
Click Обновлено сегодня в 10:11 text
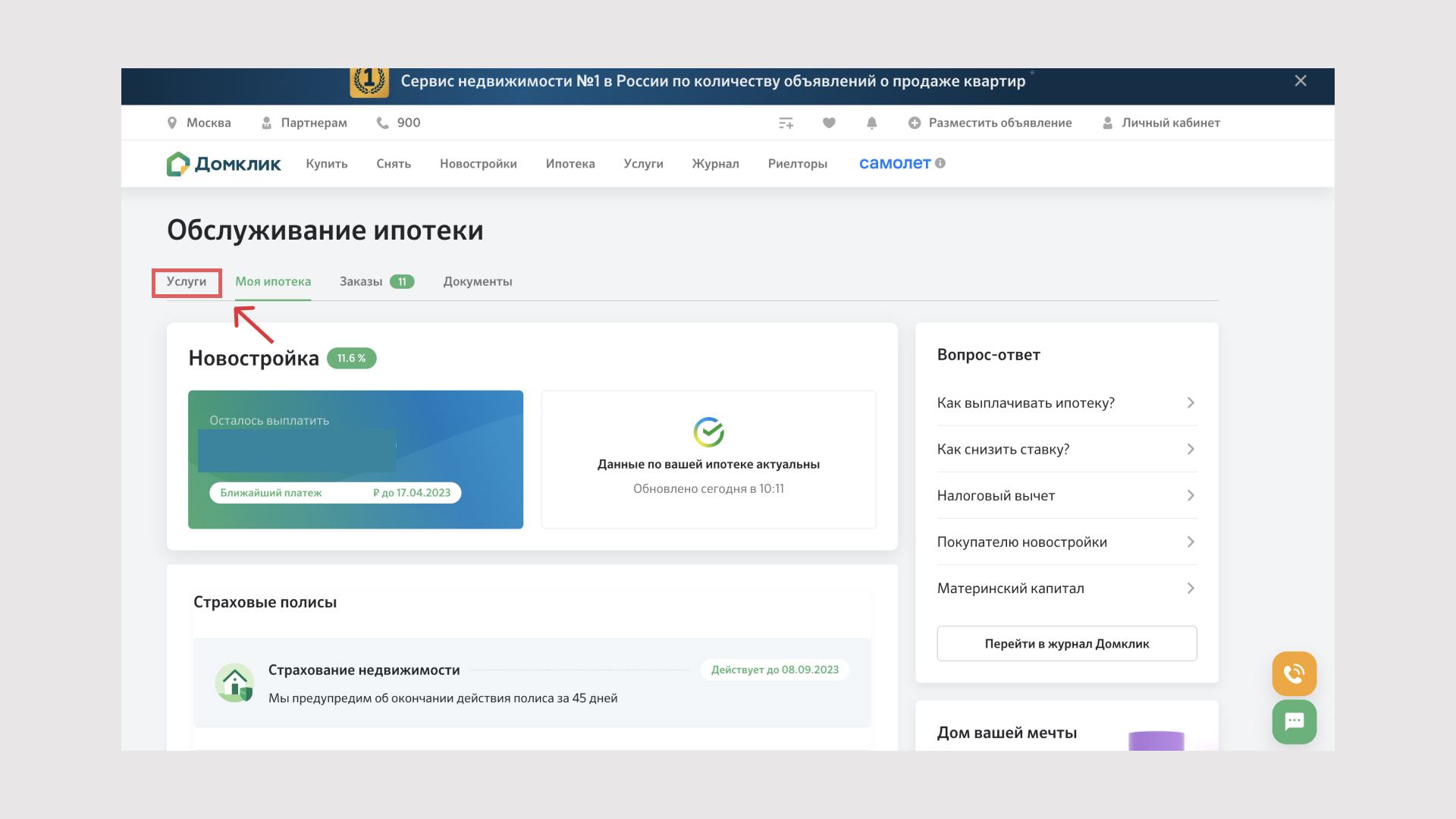(709, 489)
